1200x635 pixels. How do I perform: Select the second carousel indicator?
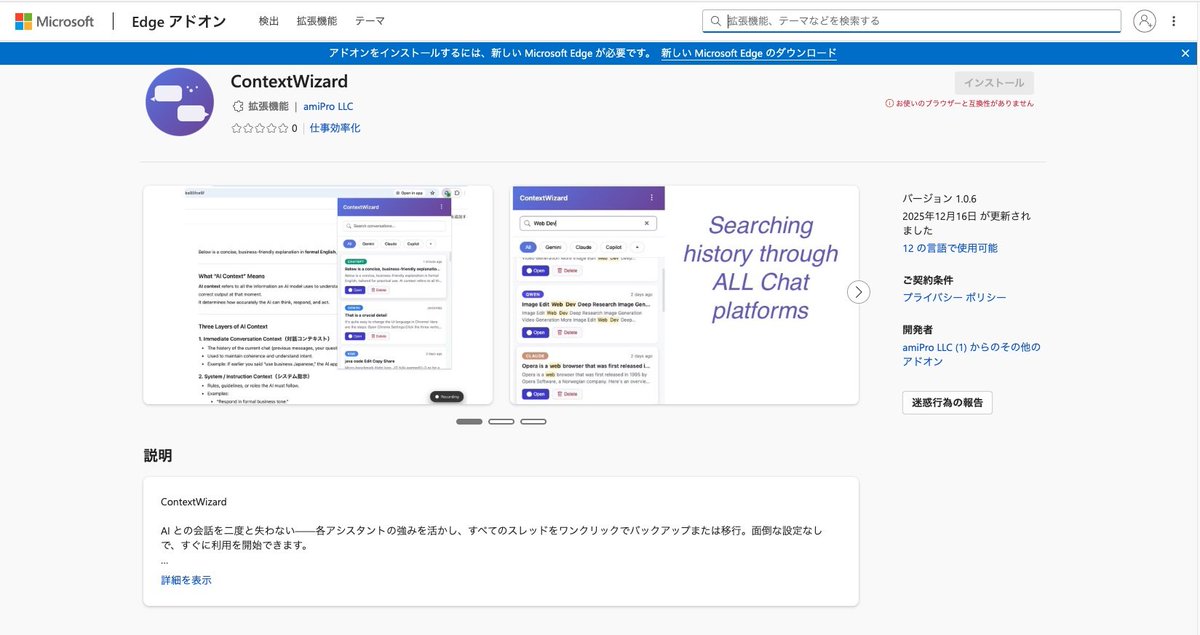(x=501, y=422)
